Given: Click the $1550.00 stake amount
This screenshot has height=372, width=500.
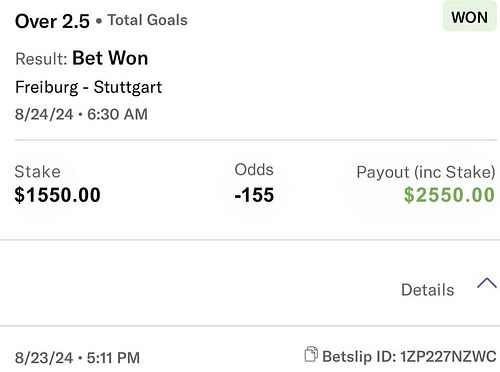Looking at the screenshot, I should point(57,195).
